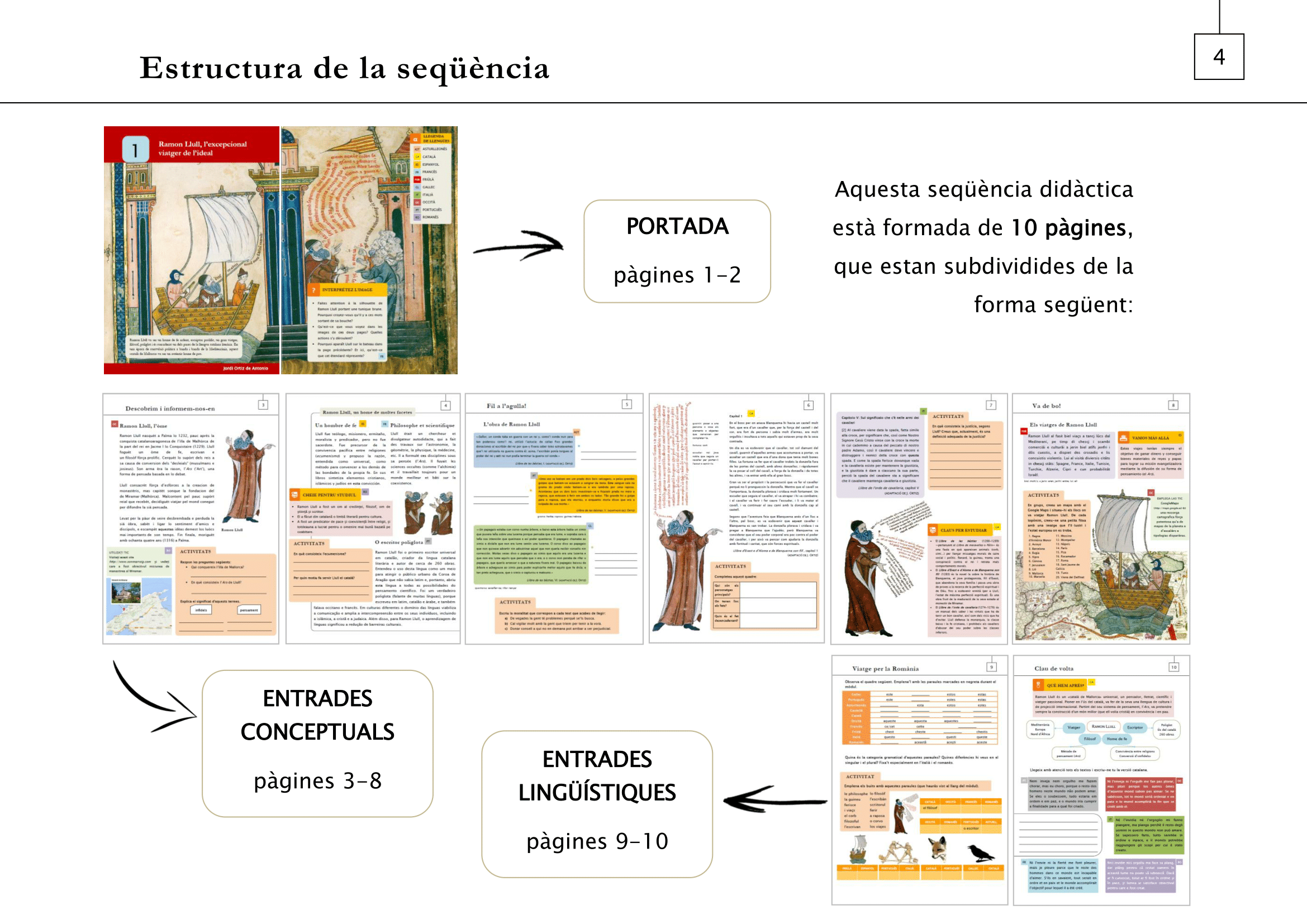
Task: Click the text 'Aquesta seqüència didàctica'
Action: point(983,189)
